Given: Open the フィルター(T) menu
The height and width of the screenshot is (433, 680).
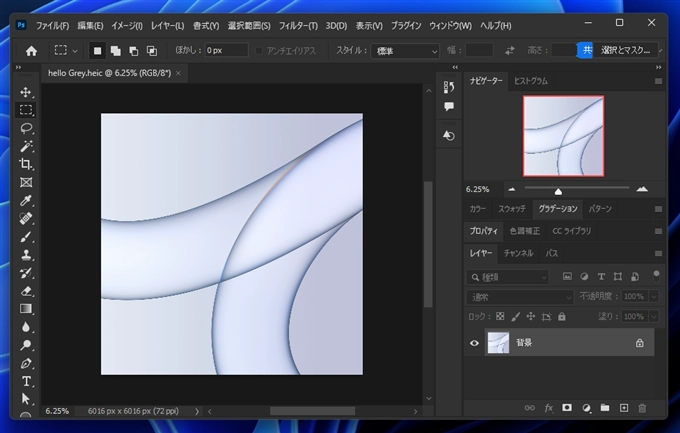Looking at the screenshot, I should tap(298, 26).
